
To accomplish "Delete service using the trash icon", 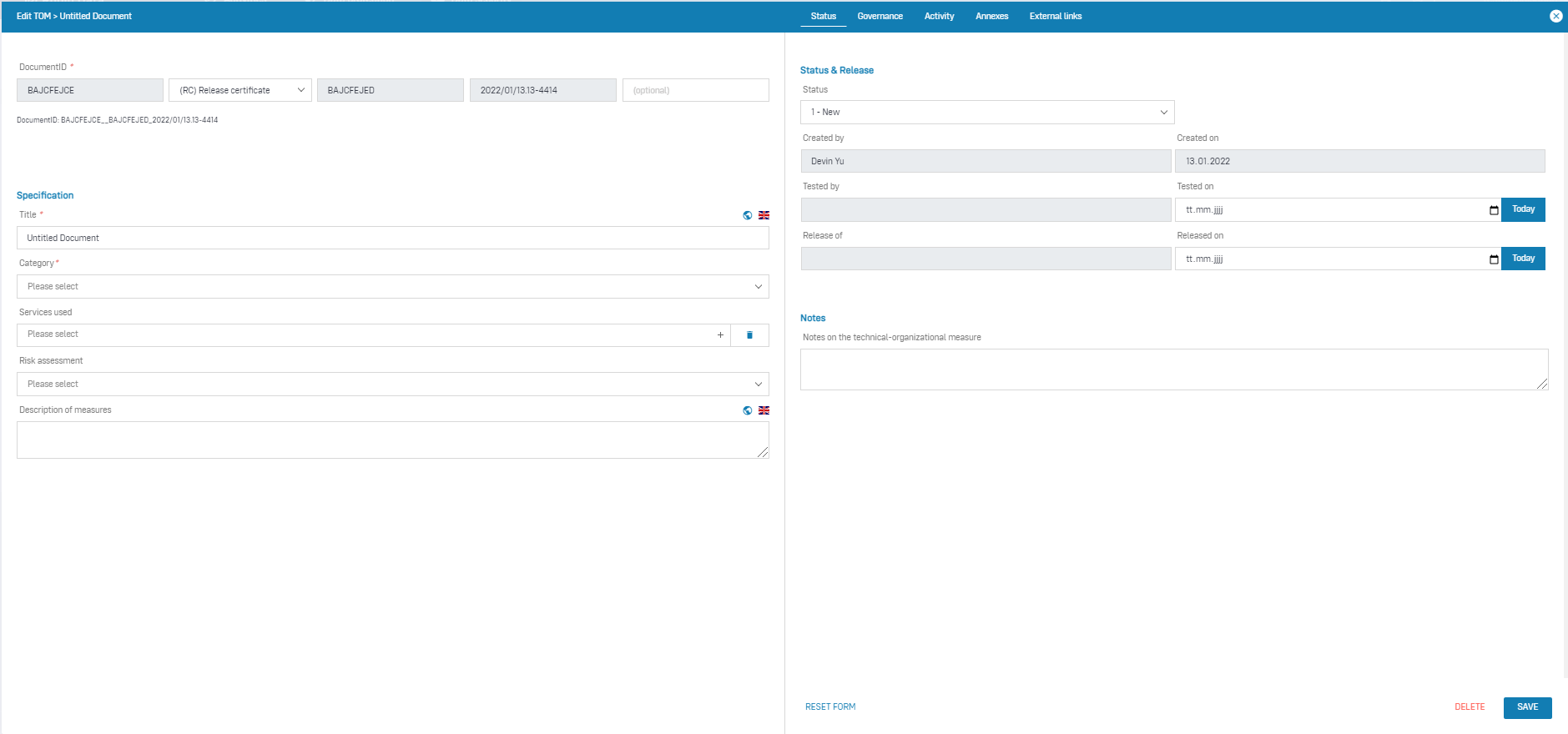I will click(x=749, y=335).
